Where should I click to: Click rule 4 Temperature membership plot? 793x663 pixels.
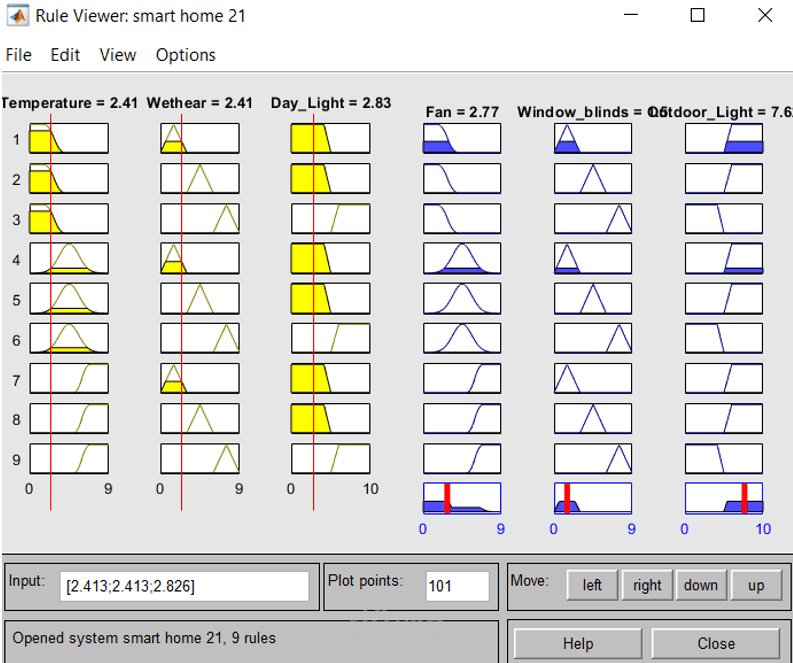69,258
